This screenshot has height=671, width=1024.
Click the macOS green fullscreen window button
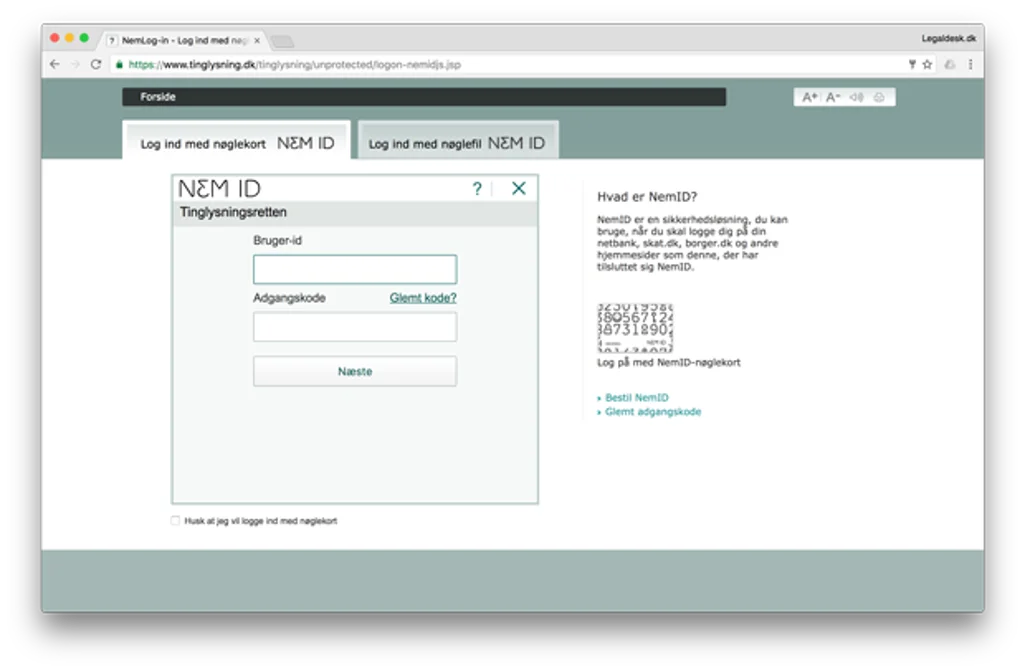point(84,38)
